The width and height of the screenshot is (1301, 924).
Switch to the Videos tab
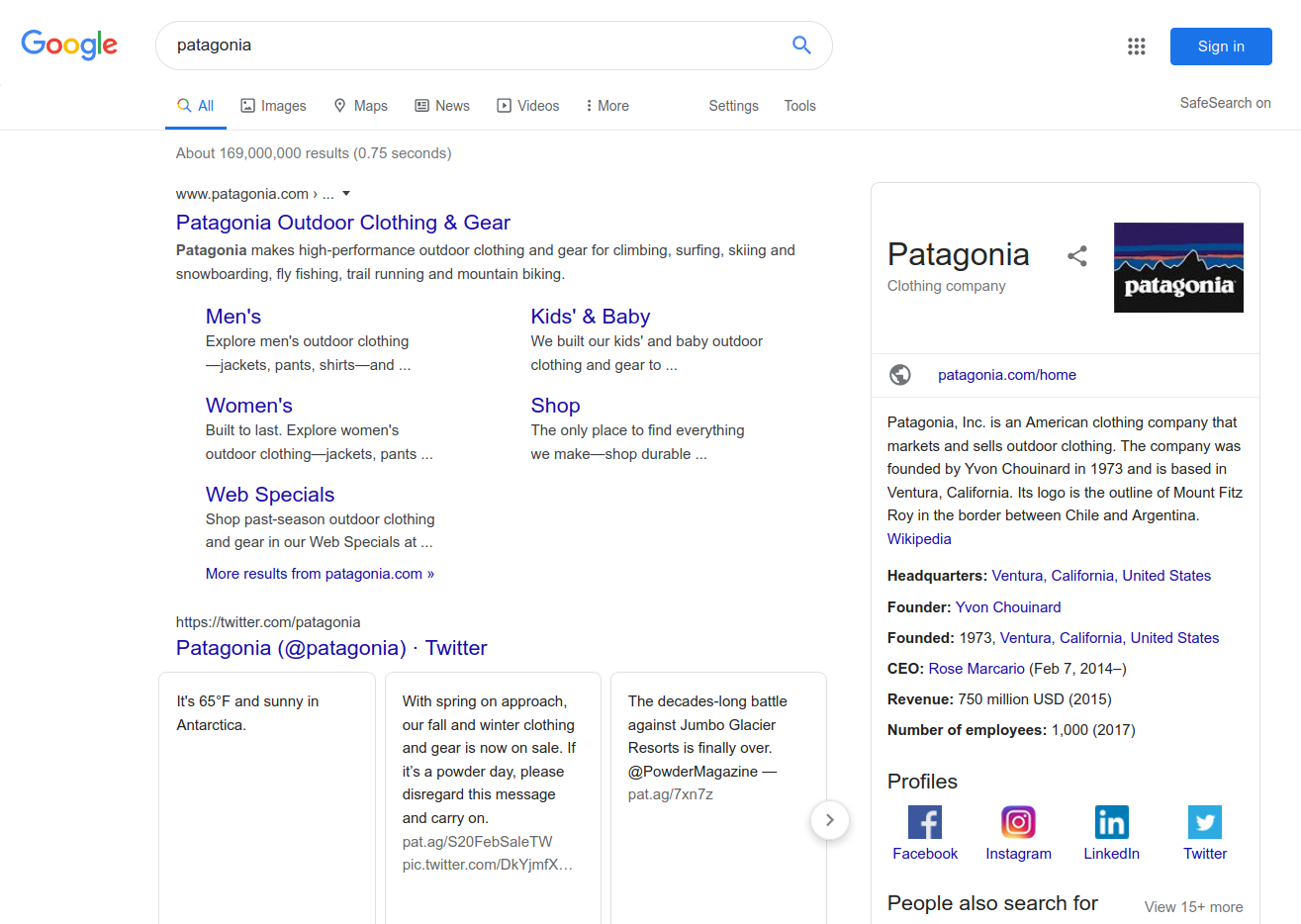pos(528,106)
